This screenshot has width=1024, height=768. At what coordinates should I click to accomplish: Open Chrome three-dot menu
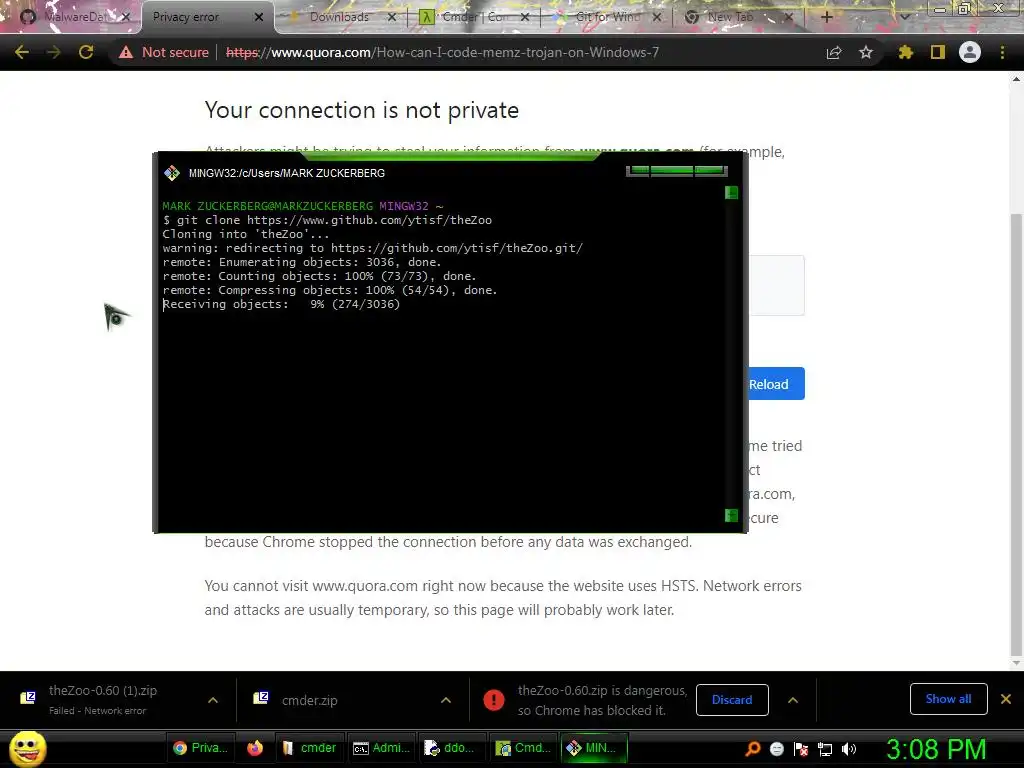tap(1002, 52)
